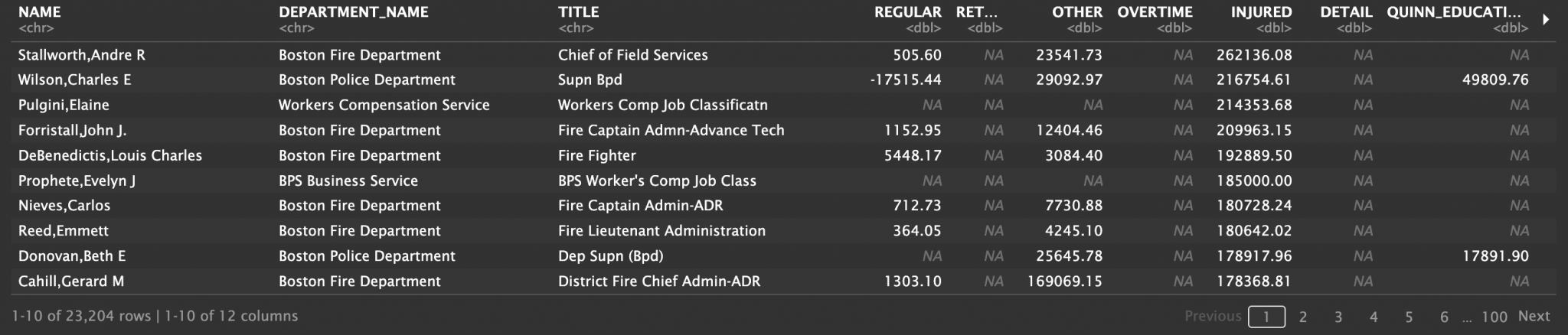Click the 49809.76 Quinn education value
The image size is (1568, 335).
1494,80
